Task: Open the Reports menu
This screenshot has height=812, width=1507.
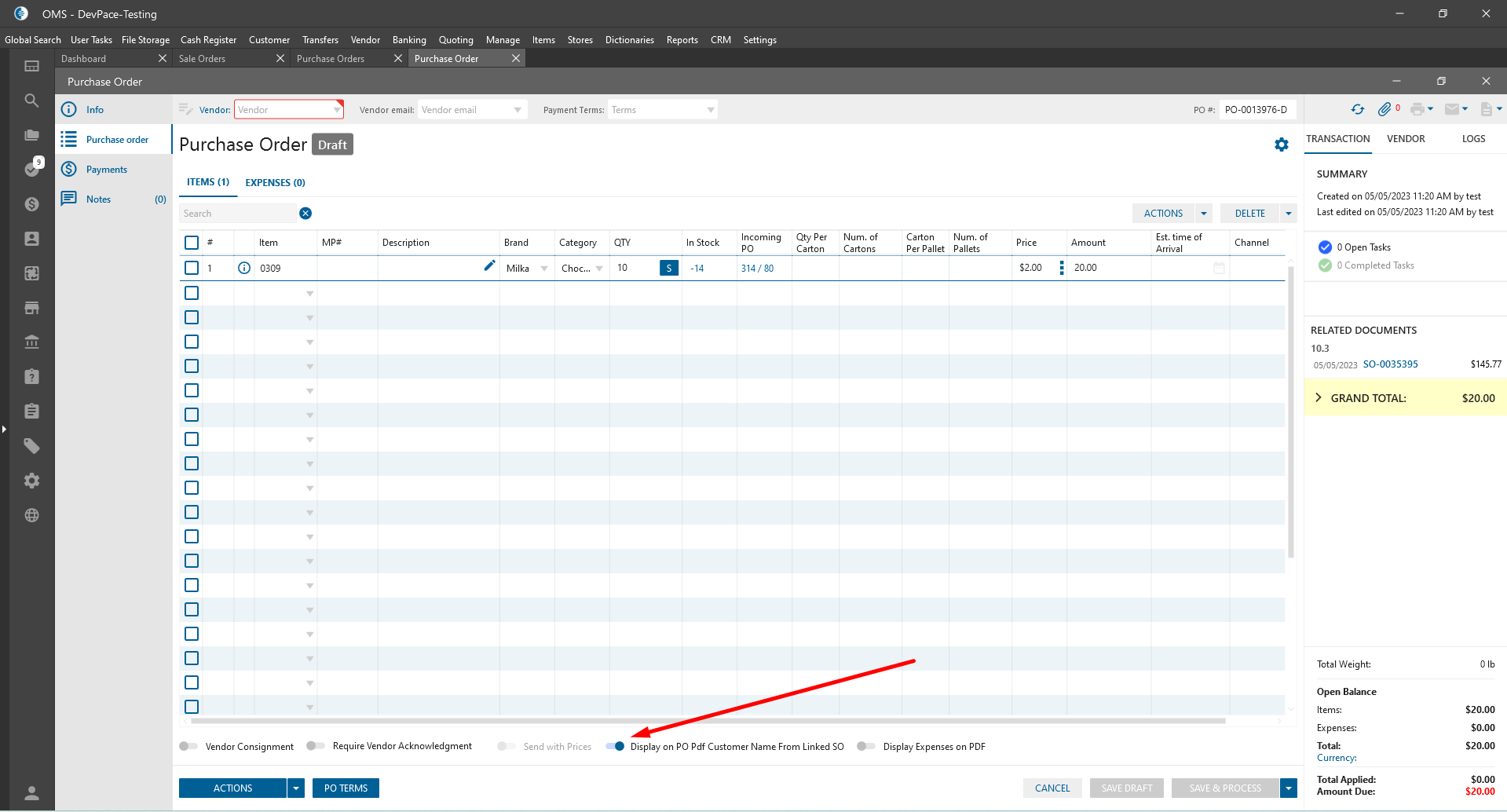Action: coord(682,40)
